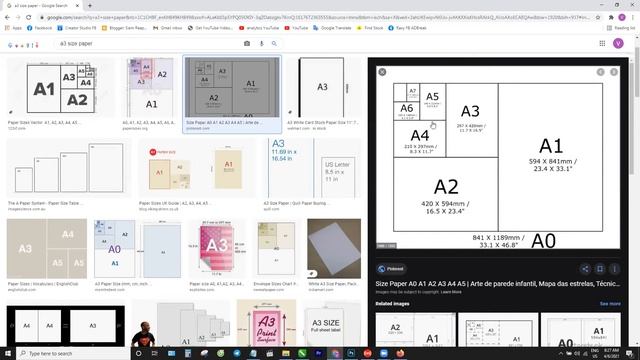Click the magnifier search button
This screenshot has width=640, height=360.
pyautogui.click(x=274, y=43)
